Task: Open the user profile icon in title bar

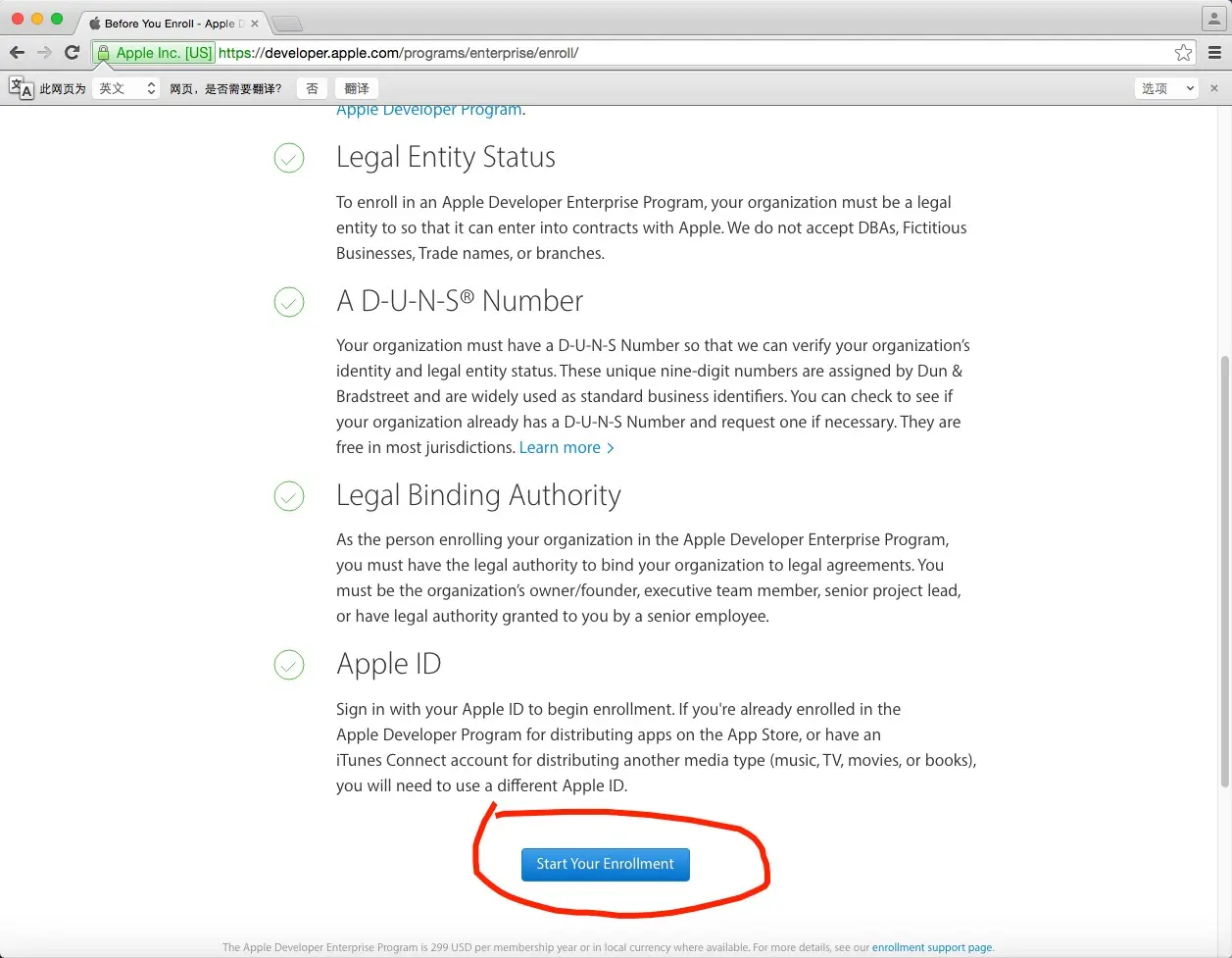Action: pyautogui.click(x=1214, y=19)
